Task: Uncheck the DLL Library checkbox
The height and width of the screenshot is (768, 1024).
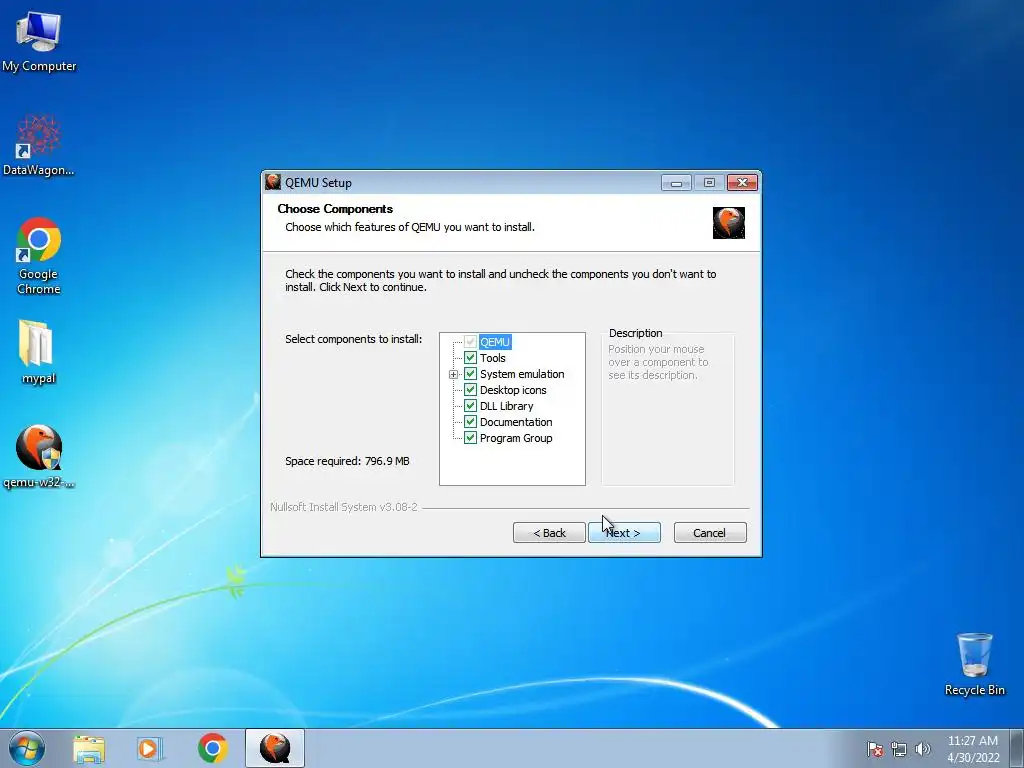Action: point(470,406)
